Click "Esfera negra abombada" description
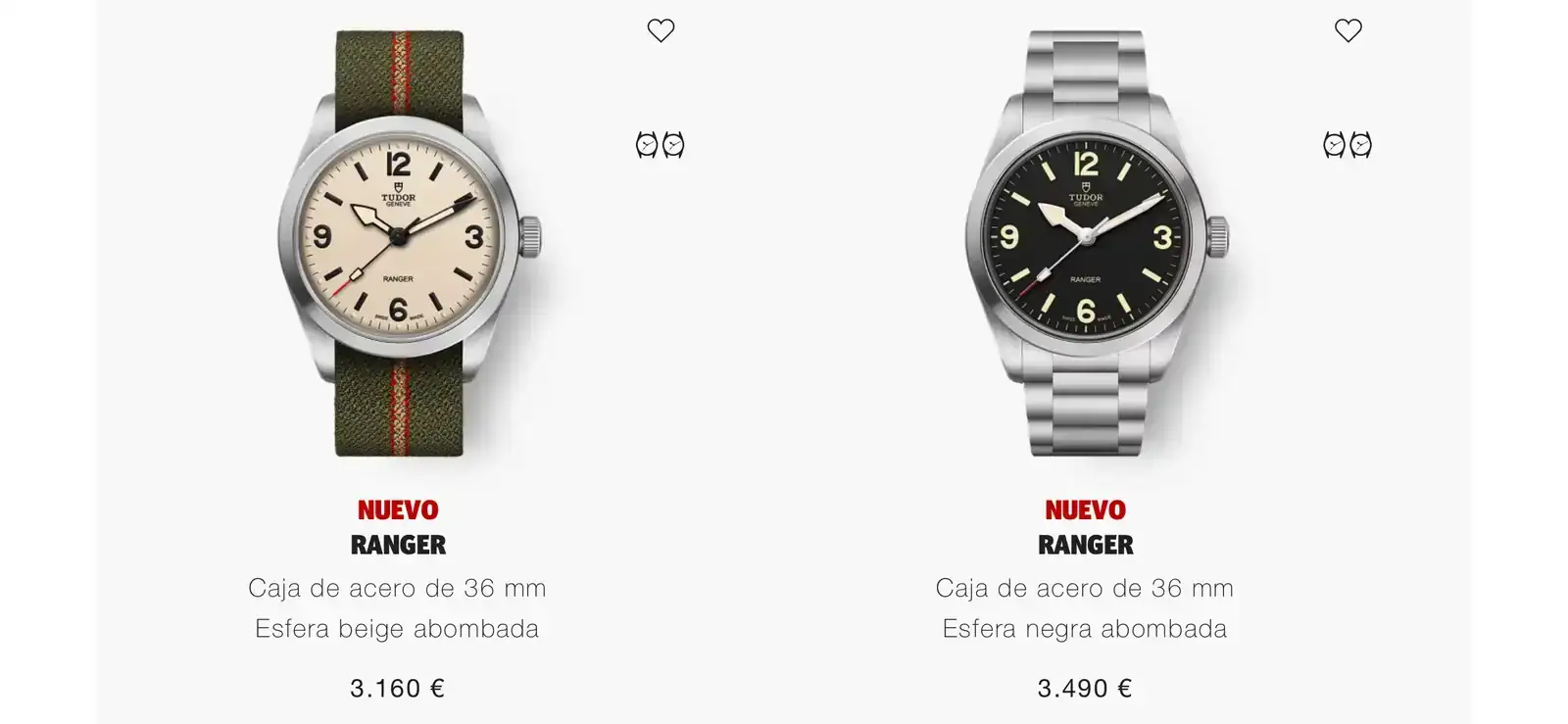The image size is (1568, 724). [x=1085, y=628]
